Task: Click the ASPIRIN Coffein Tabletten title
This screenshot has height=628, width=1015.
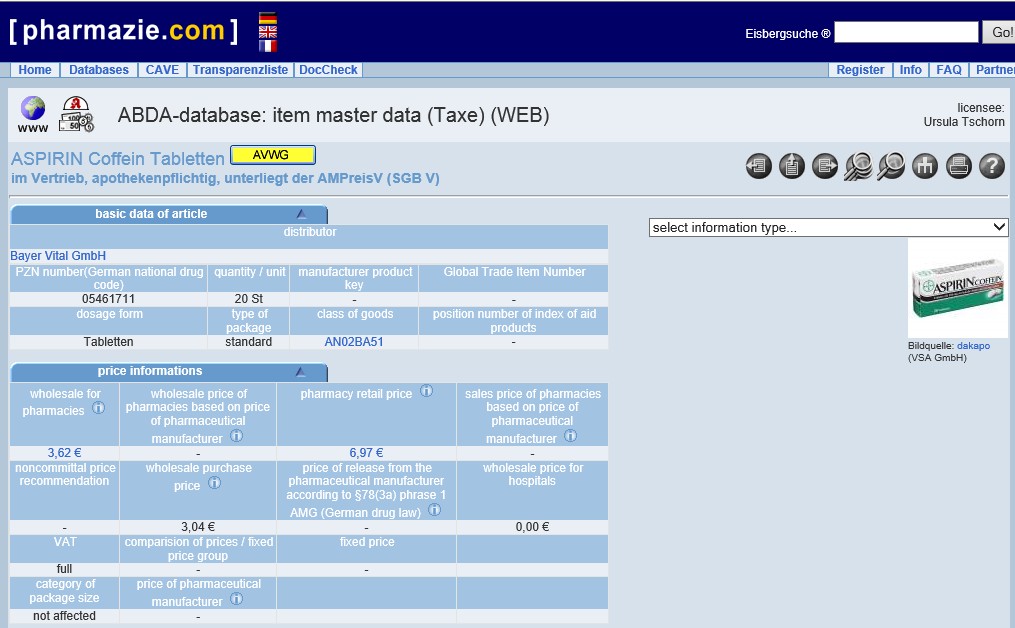Action: (117, 159)
